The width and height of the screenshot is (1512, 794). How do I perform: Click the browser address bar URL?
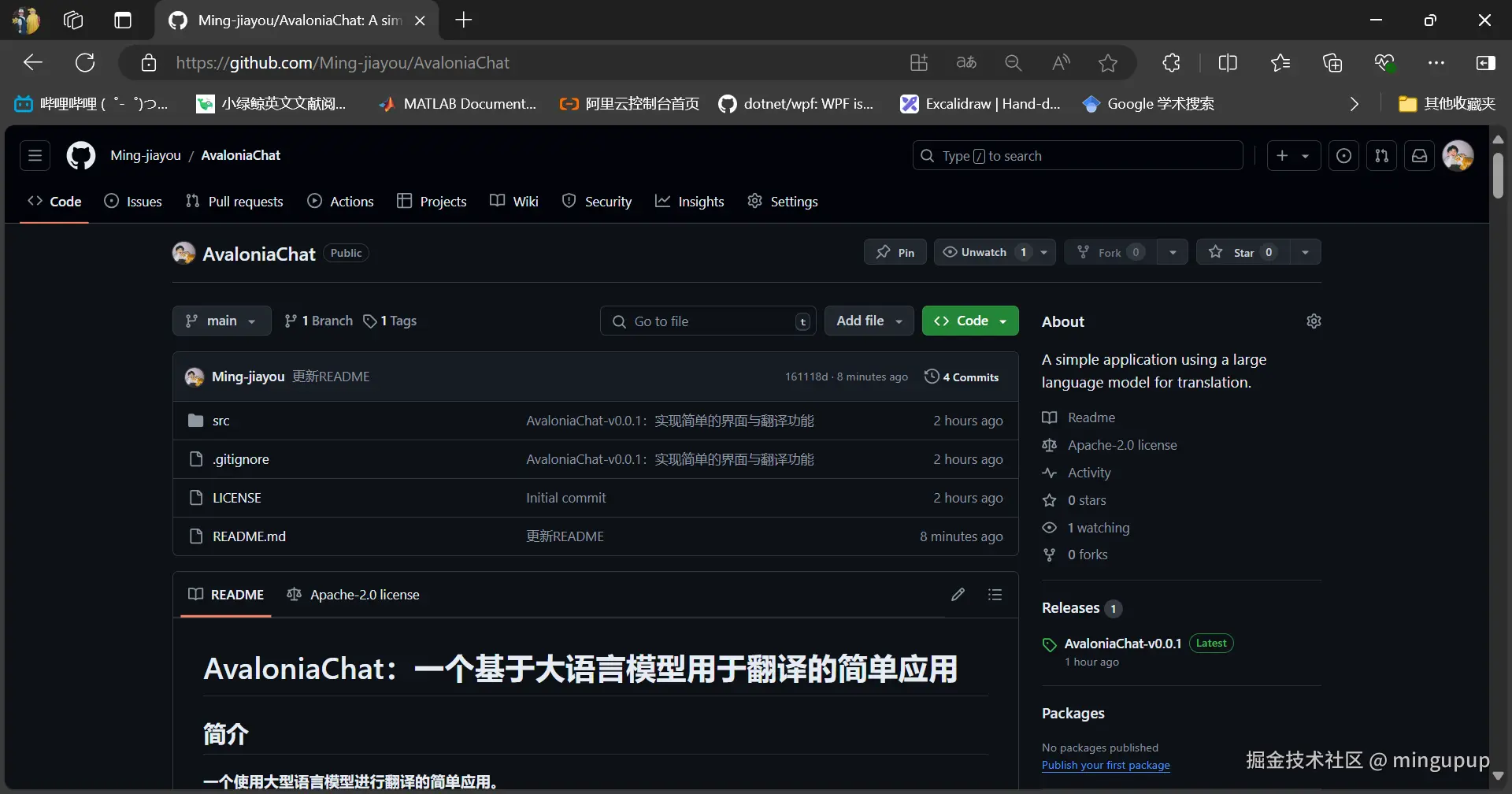(343, 63)
